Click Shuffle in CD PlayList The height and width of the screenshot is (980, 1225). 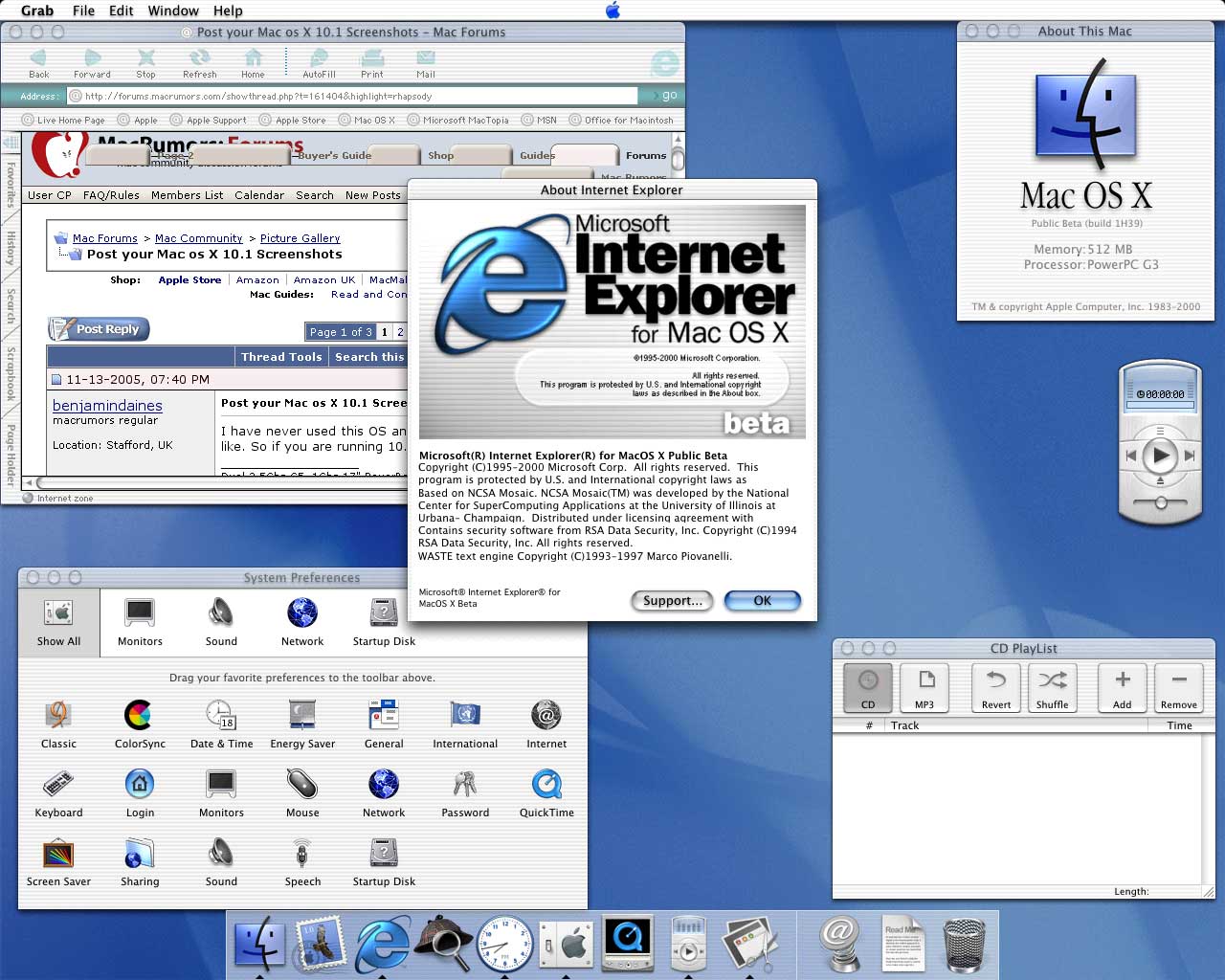pyautogui.click(x=1052, y=687)
